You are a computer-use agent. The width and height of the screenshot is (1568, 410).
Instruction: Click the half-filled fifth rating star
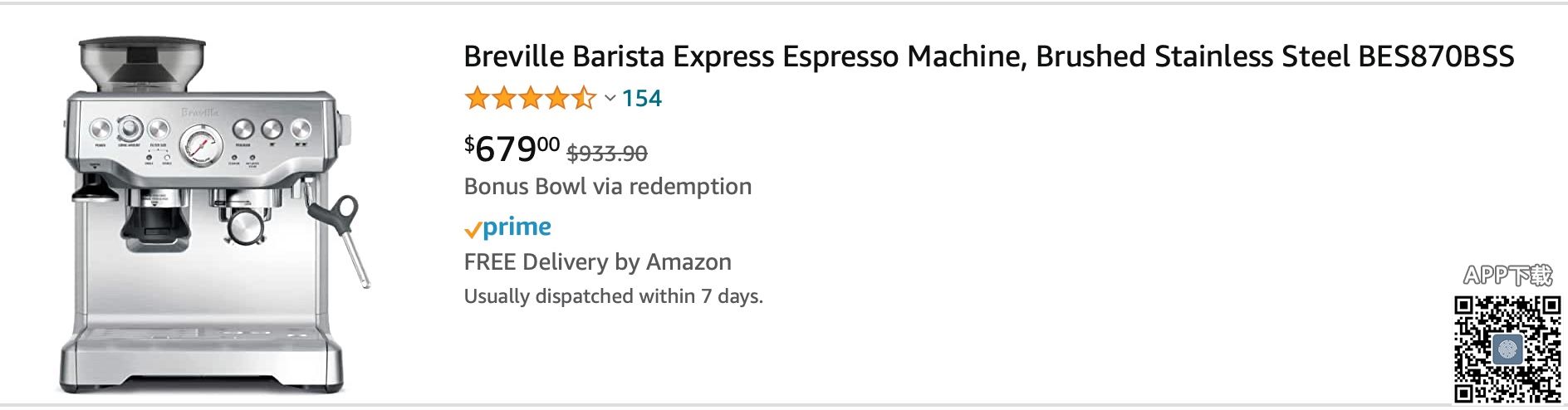[x=585, y=99]
